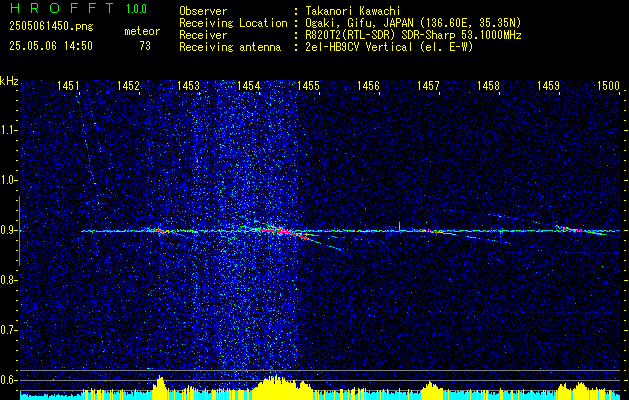Image resolution: width=629 pixels, height=400 pixels.
Task: Click the 1455 time axis marker
Action: point(308,85)
